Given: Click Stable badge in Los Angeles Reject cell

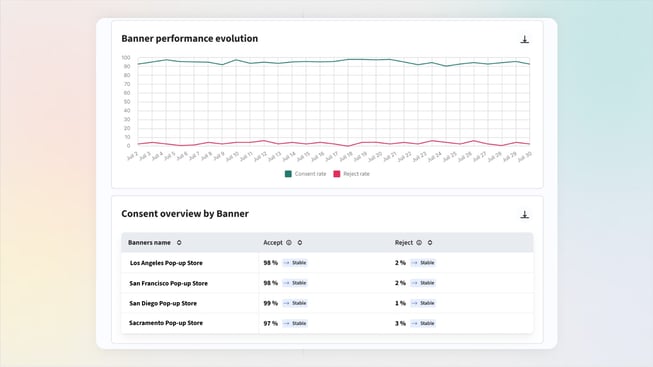Looking at the screenshot, I should click(x=423, y=263).
